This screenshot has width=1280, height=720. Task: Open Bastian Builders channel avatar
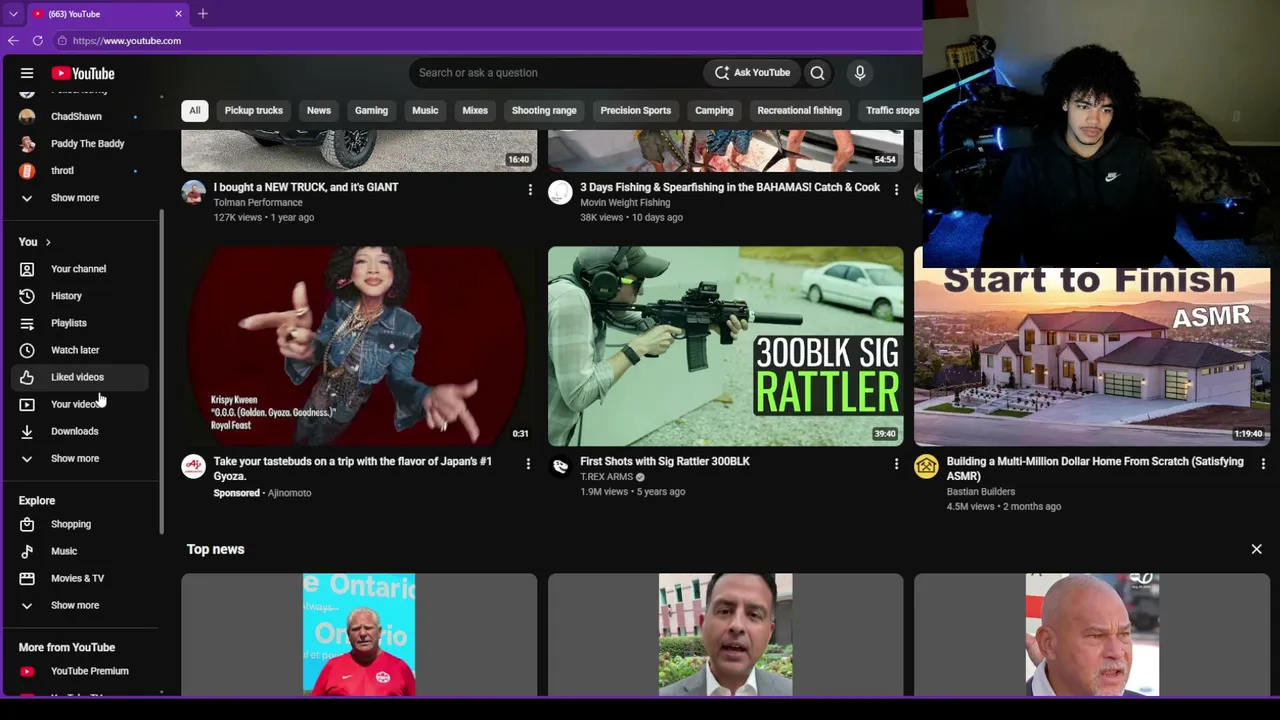click(x=926, y=466)
